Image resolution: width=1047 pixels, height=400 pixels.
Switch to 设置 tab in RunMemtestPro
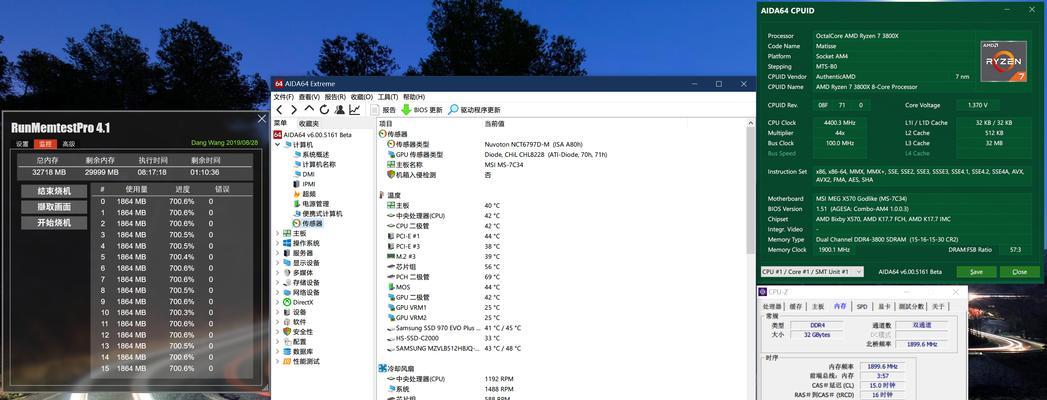tap(23, 144)
